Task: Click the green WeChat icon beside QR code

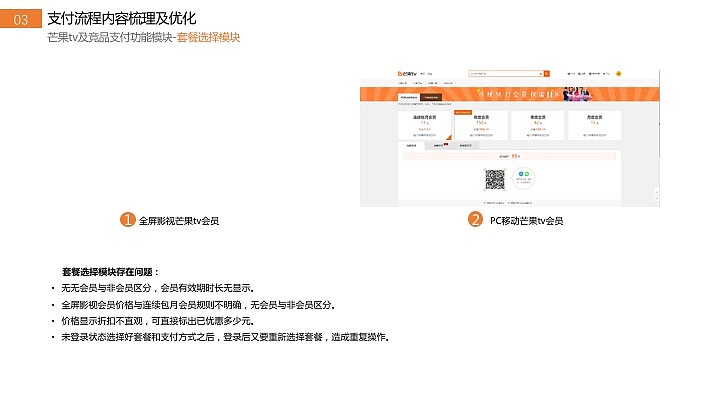Action: coord(526,174)
